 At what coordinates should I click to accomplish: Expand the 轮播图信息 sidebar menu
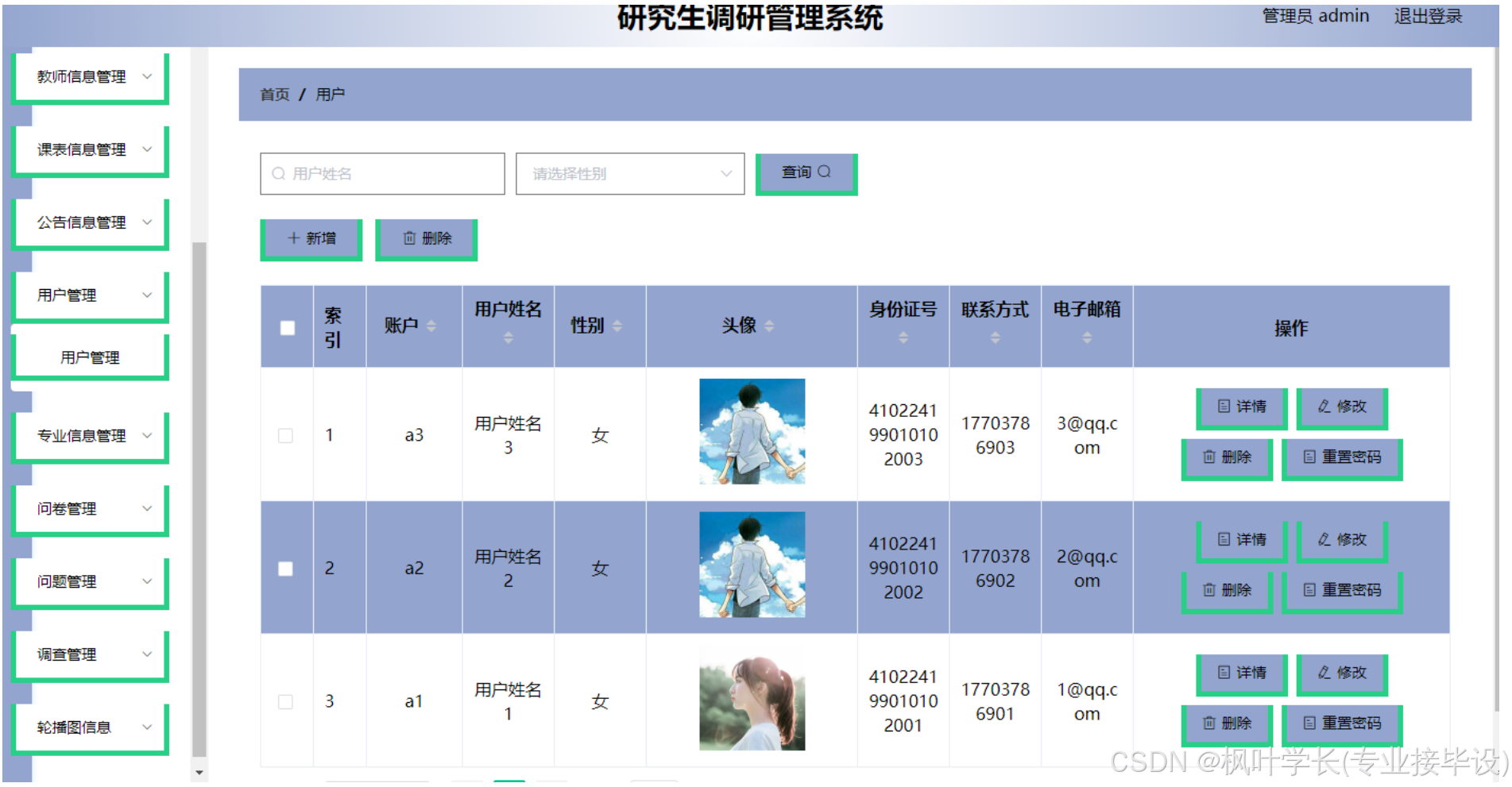[91, 727]
